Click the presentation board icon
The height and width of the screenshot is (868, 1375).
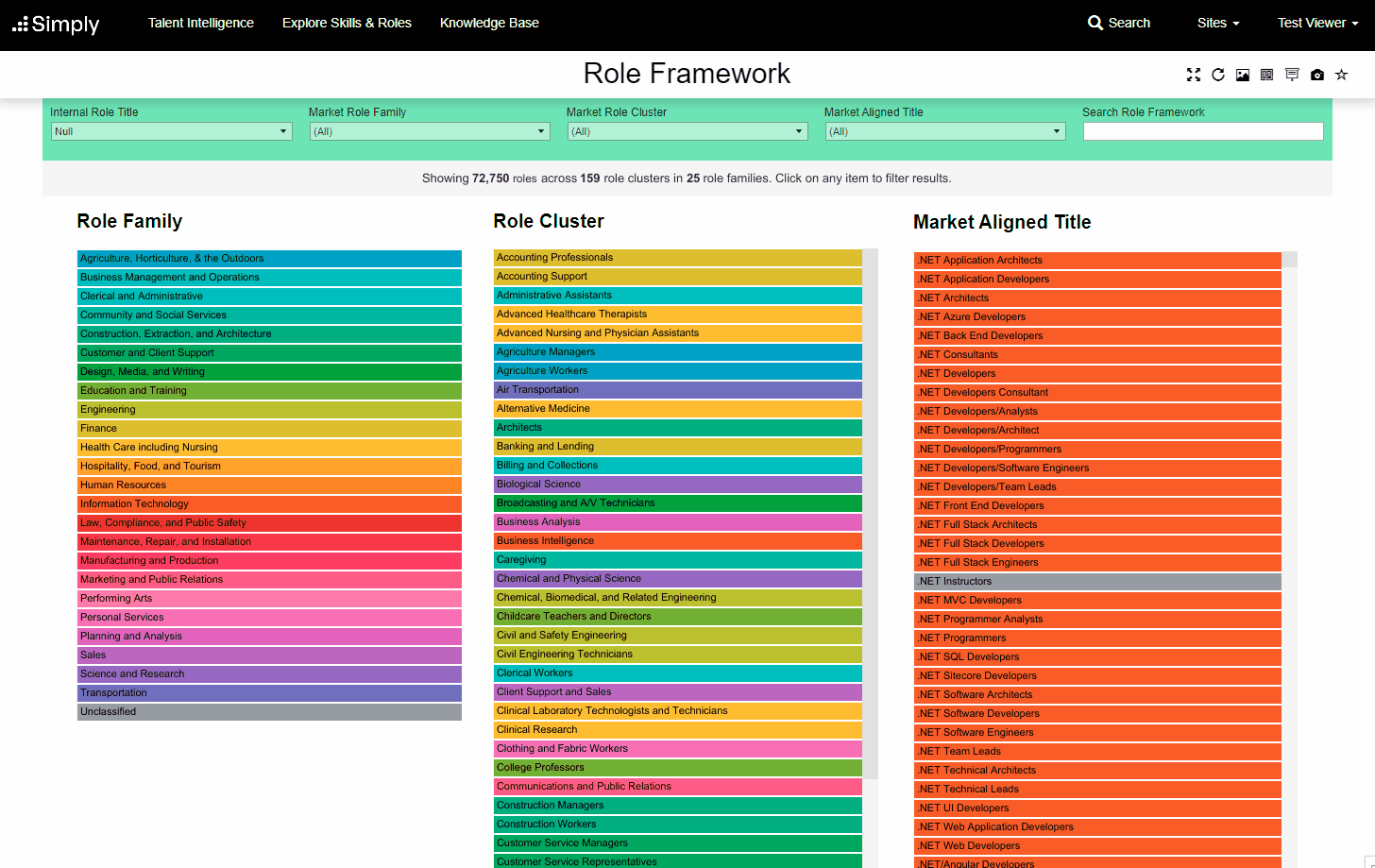[x=1292, y=75]
